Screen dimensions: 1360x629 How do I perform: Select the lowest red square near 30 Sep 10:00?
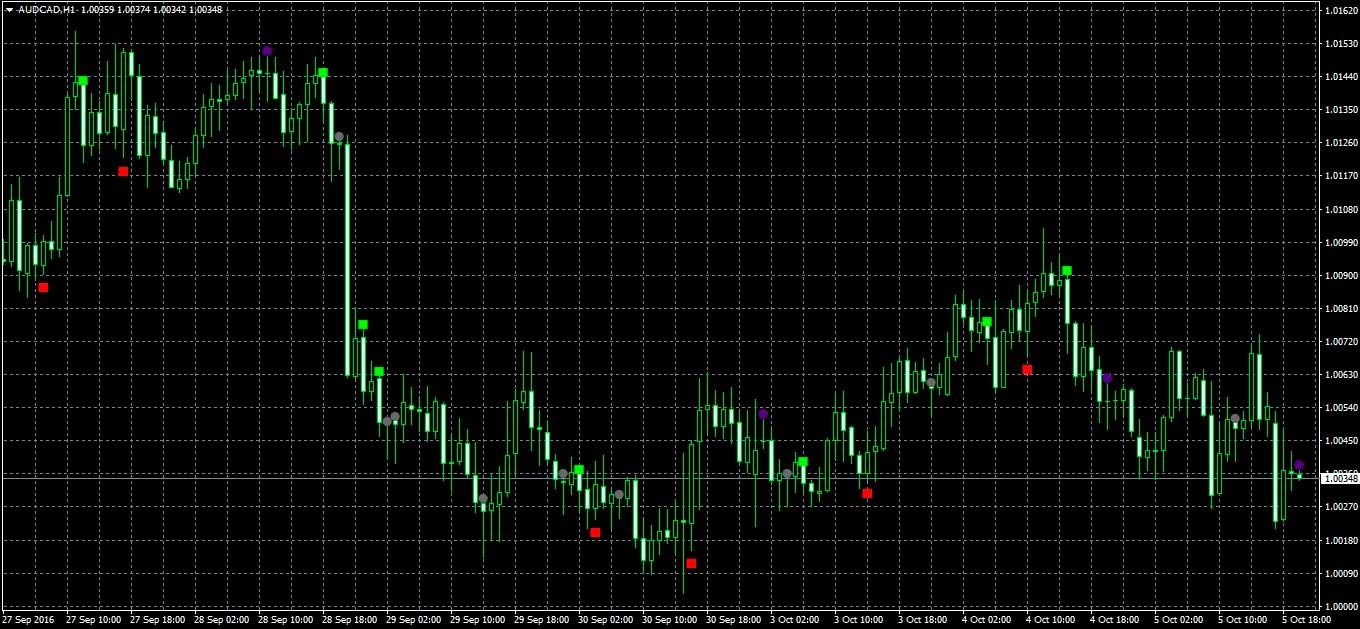(691, 563)
